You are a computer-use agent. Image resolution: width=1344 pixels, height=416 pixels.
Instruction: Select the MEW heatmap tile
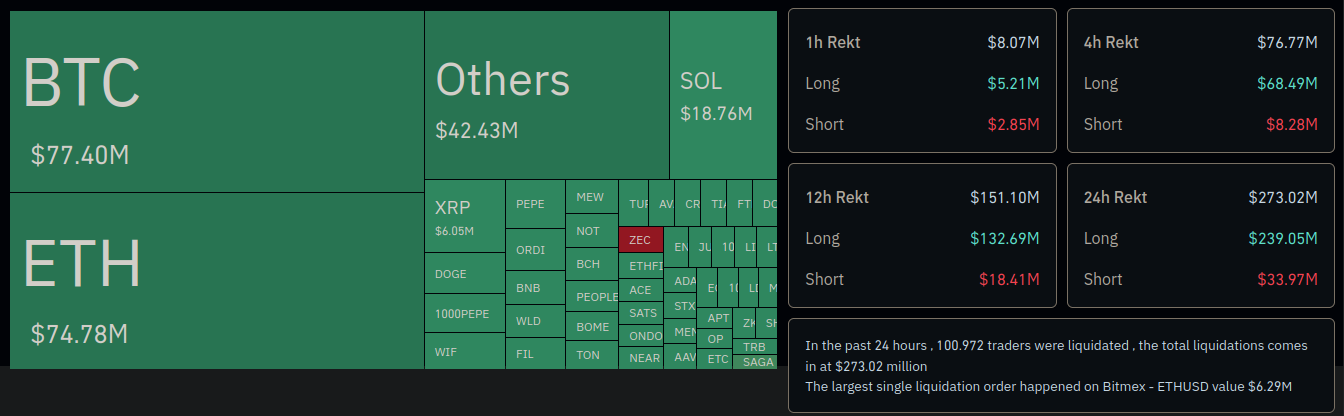pos(591,197)
